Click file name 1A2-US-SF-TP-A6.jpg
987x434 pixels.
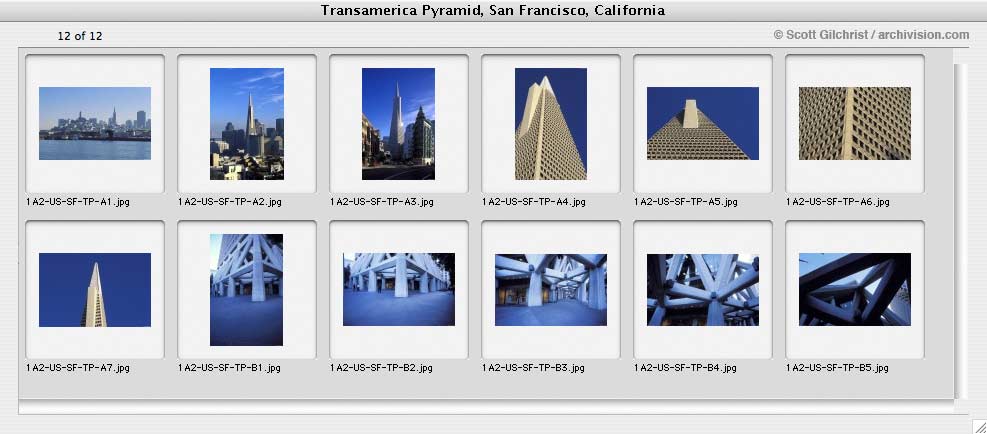click(838, 202)
